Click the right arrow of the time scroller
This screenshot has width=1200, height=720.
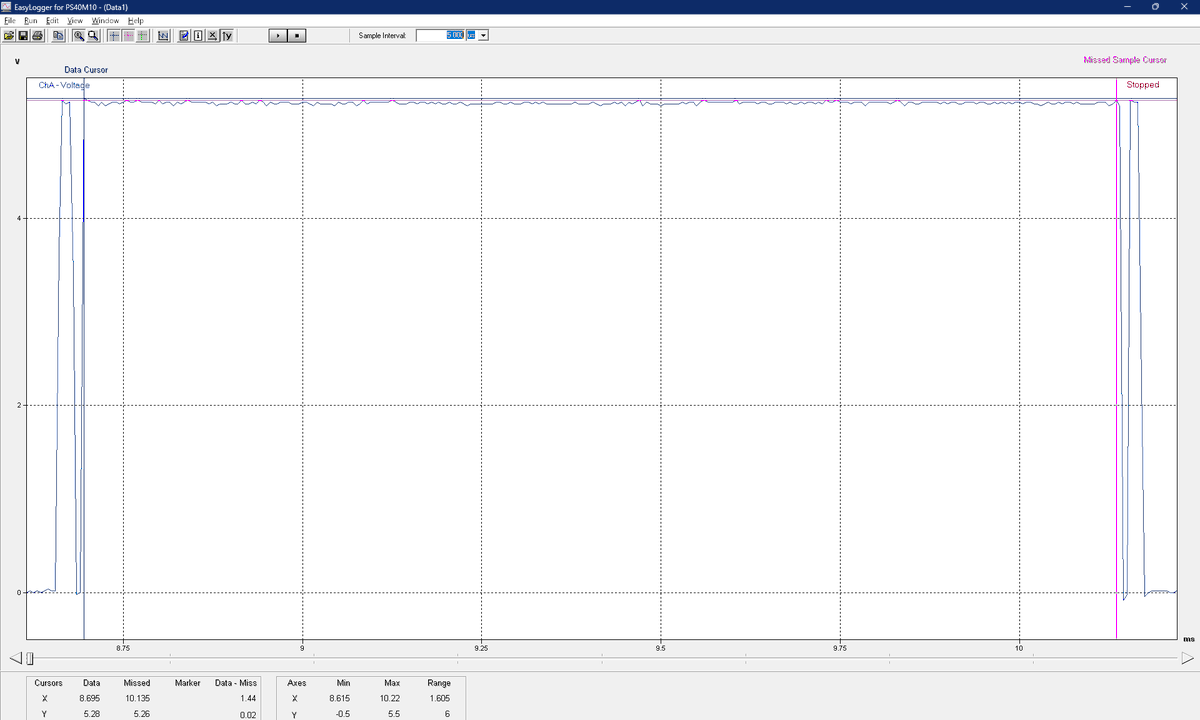(x=1187, y=658)
